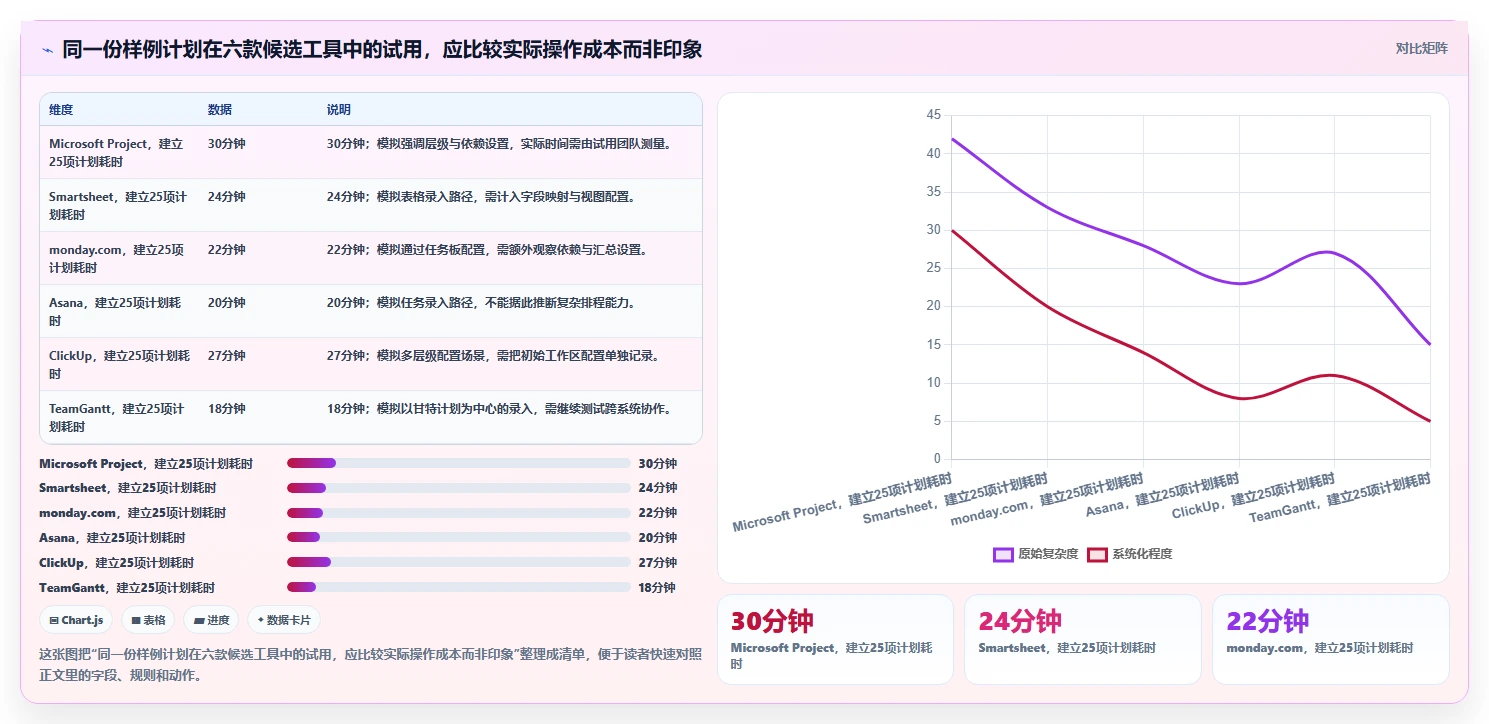The image size is (1489, 724).
Task: Click the page title about 六款候选工具
Action: (382, 49)
